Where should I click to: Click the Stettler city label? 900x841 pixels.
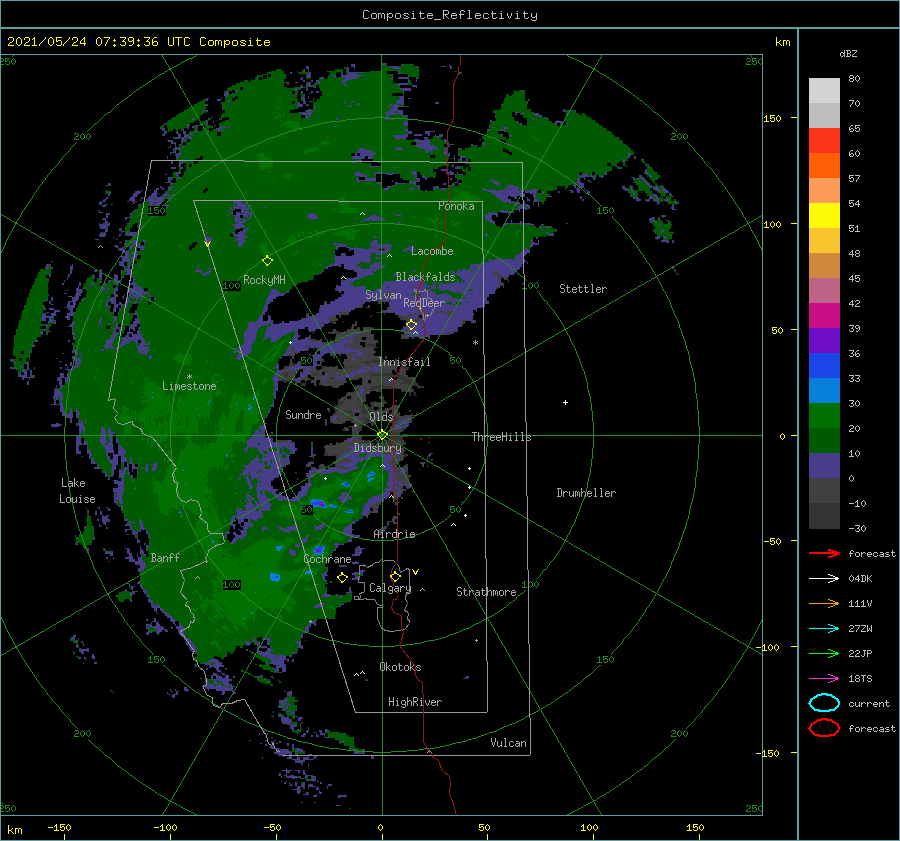point(583,289)
